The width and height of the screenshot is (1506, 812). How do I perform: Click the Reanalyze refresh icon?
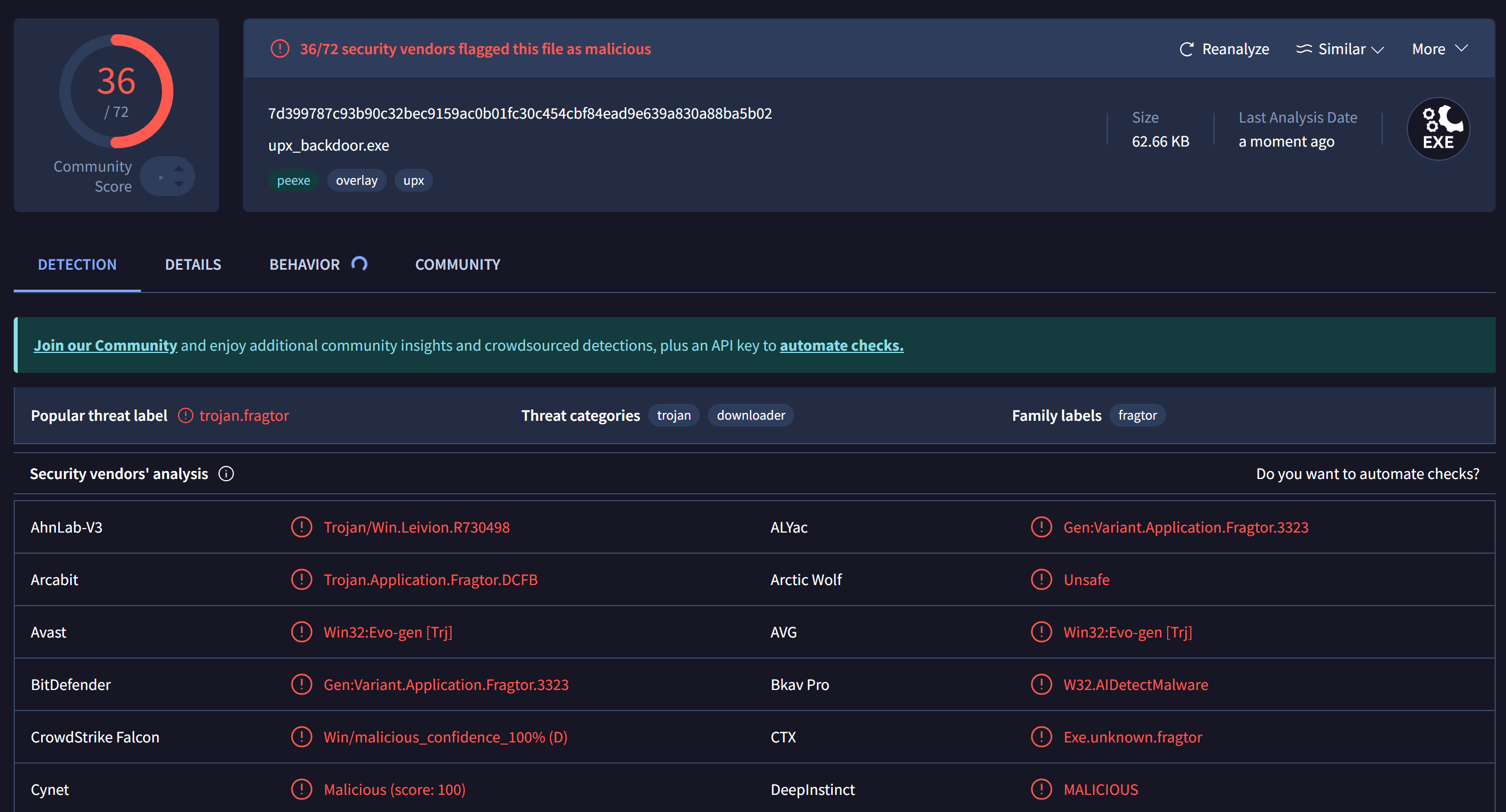1186,49
